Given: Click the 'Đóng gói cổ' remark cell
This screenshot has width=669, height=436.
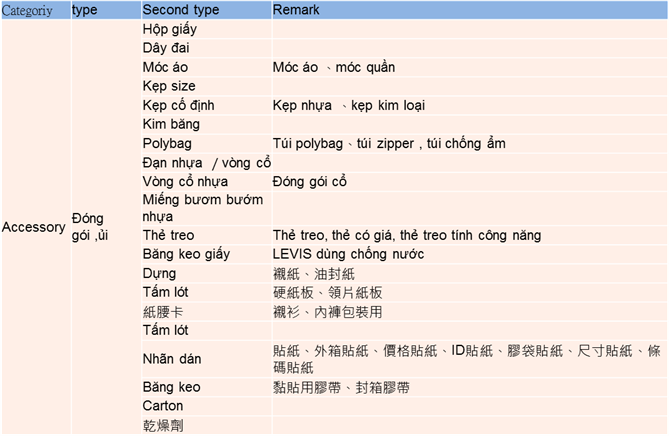Looking at the screenshot, I should (x=309, y=181).
